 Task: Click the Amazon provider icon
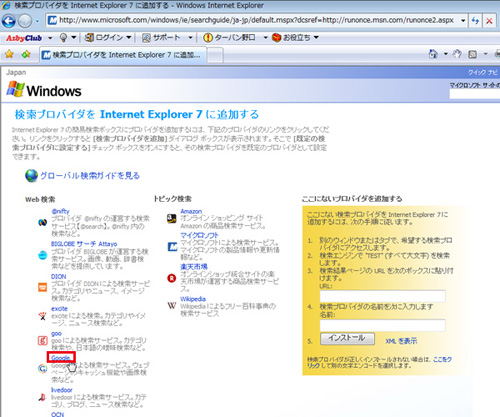pyautogui.click(x=172, y=219)
